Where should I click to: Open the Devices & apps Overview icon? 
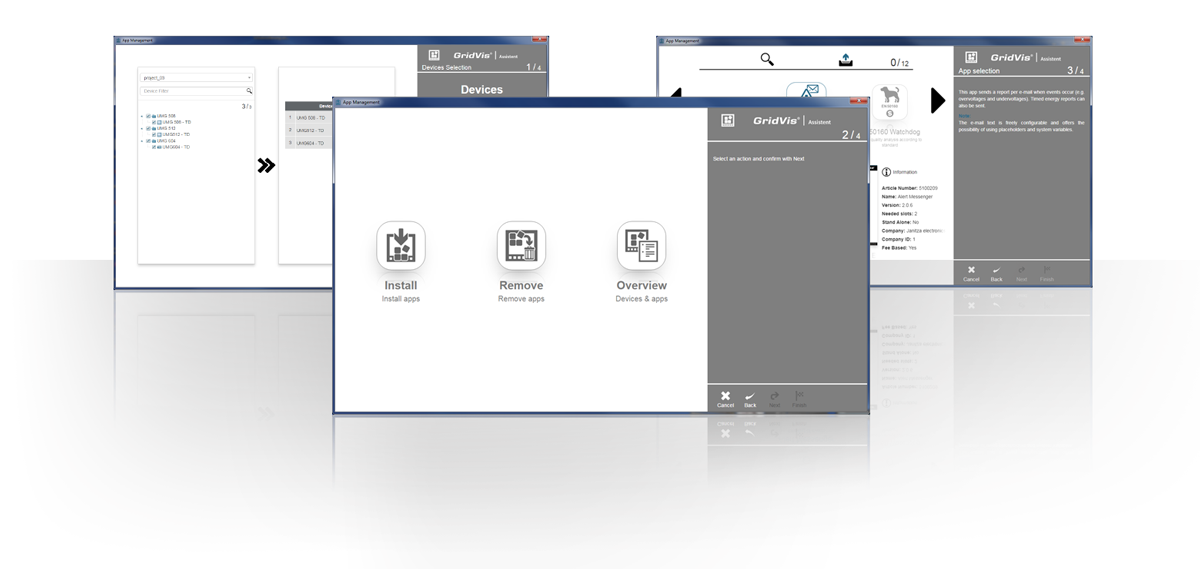641,246
